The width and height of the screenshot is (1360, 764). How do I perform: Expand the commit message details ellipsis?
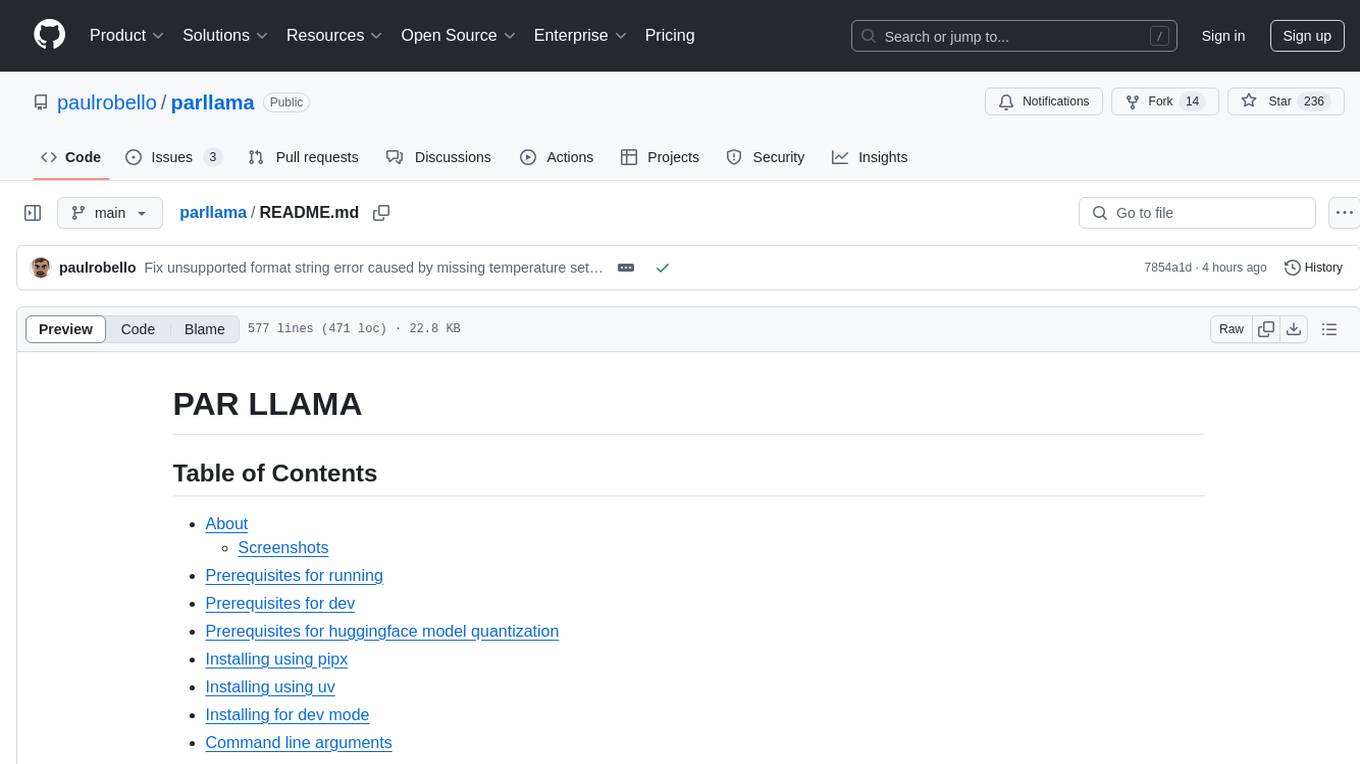coord(626,268)
